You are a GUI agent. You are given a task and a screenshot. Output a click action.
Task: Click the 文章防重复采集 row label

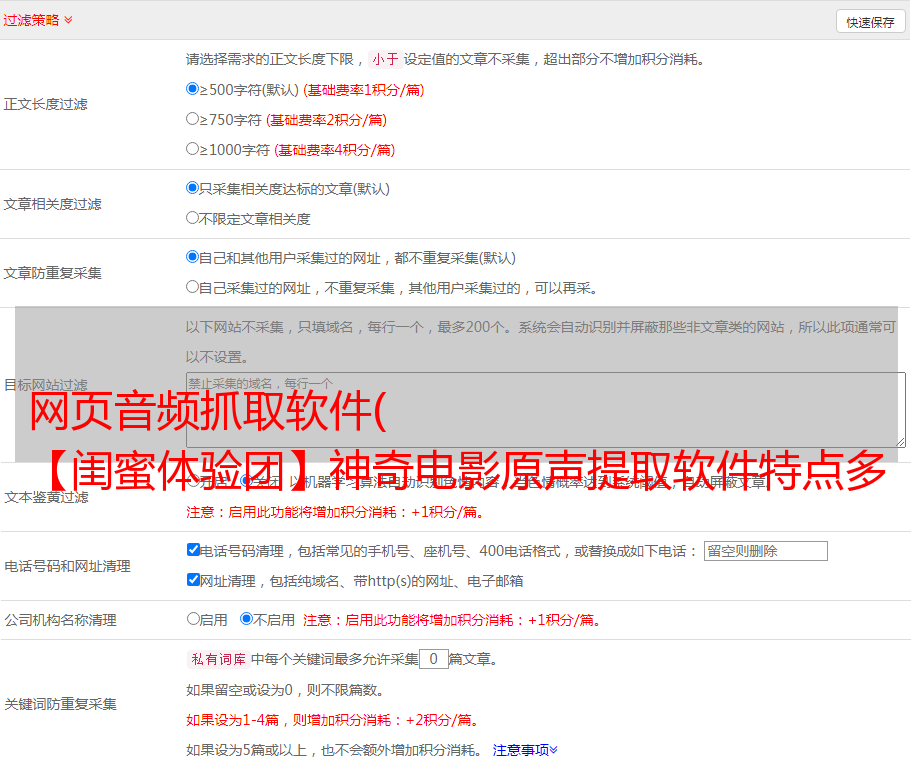tap(52, 273)
